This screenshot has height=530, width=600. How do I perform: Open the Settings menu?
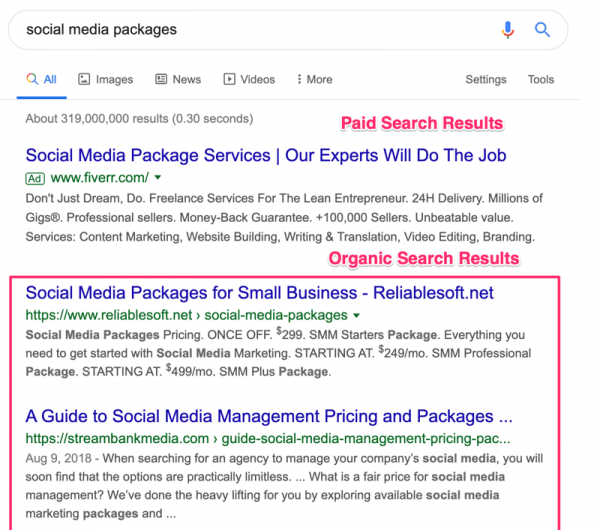(x=485, y=79)
